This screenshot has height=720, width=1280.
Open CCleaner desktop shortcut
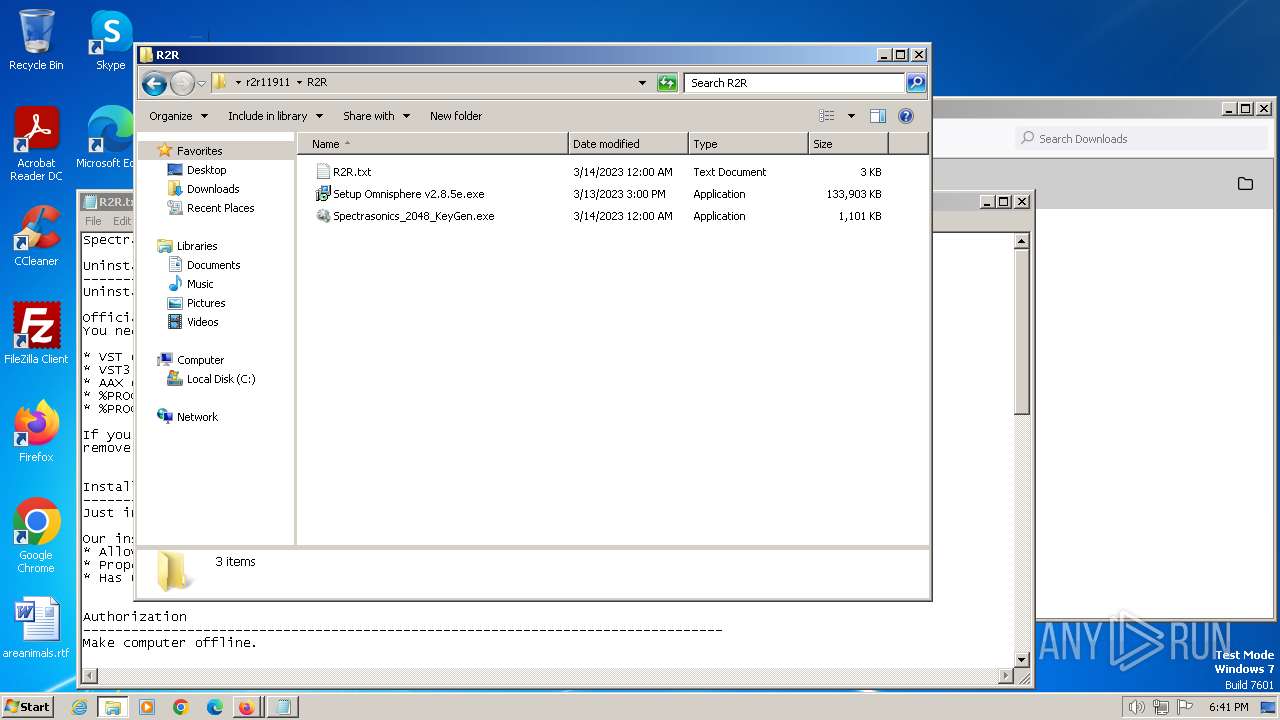pos(36,236)
